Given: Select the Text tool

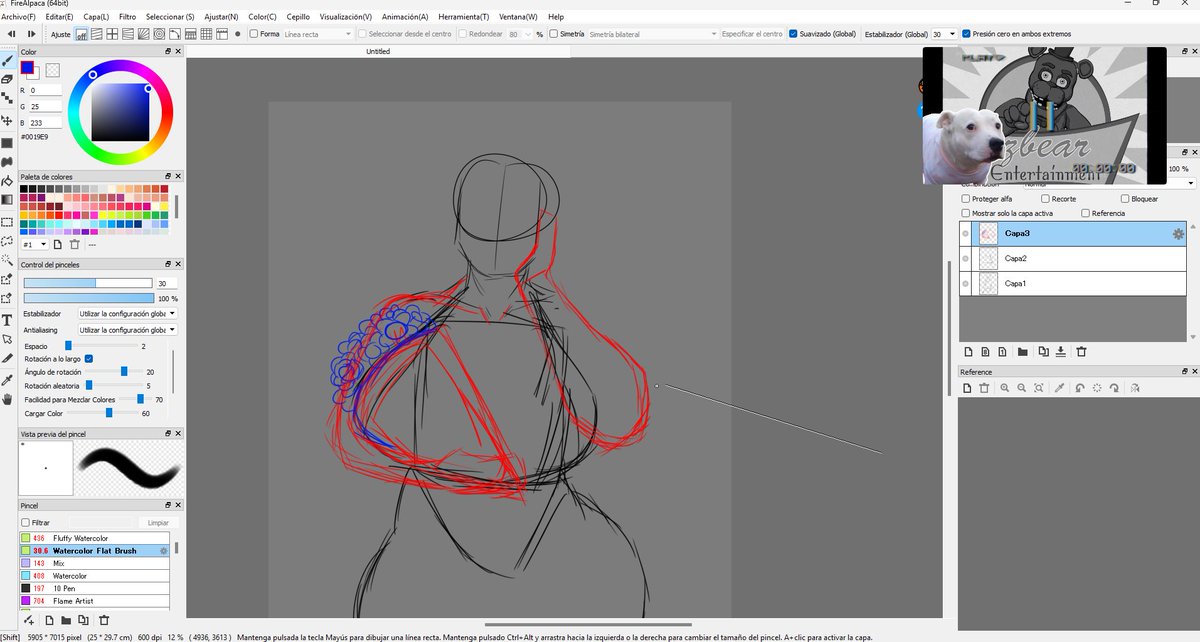Looking at the screenshot, I should (7, 320).
